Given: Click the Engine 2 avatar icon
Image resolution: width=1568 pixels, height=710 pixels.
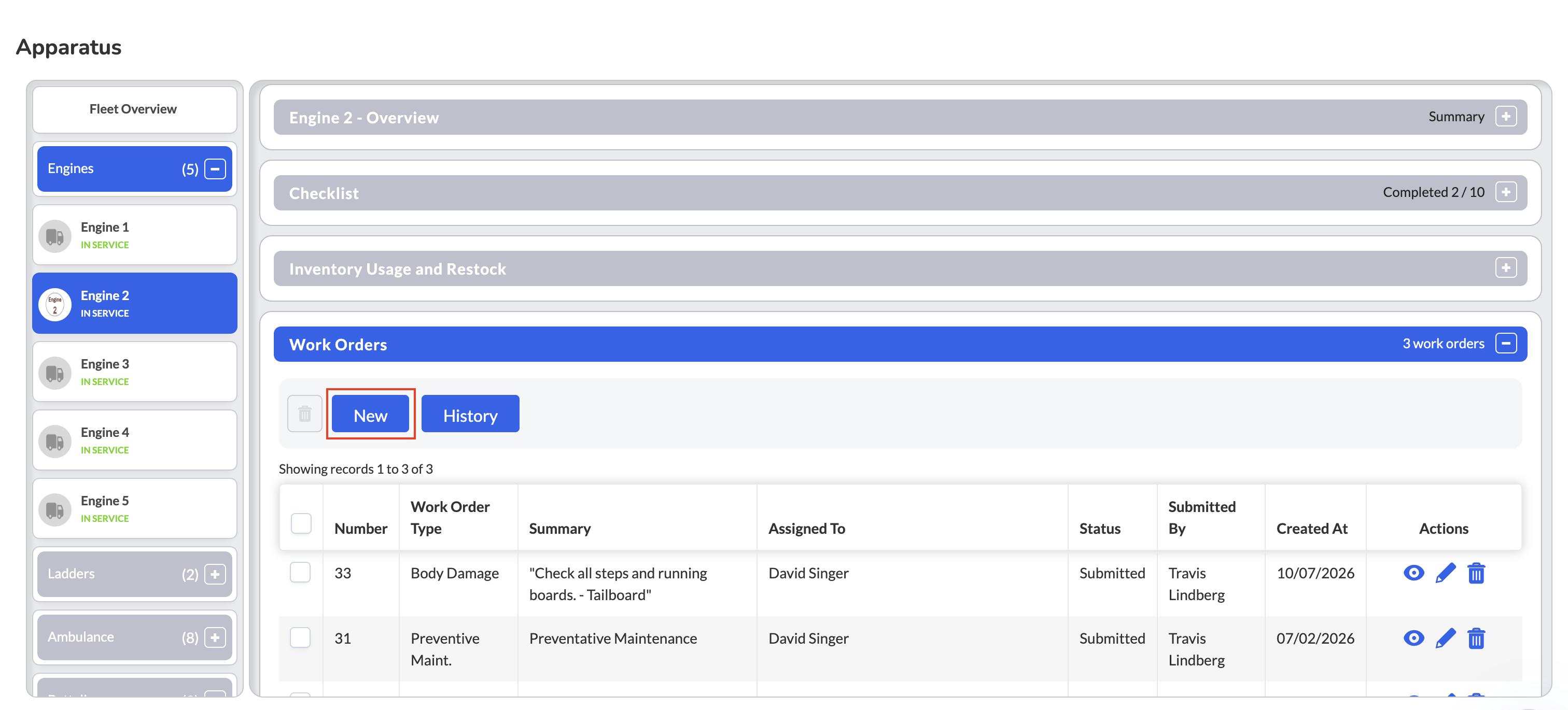Looking at the screenshot, I should pos(55,304).
